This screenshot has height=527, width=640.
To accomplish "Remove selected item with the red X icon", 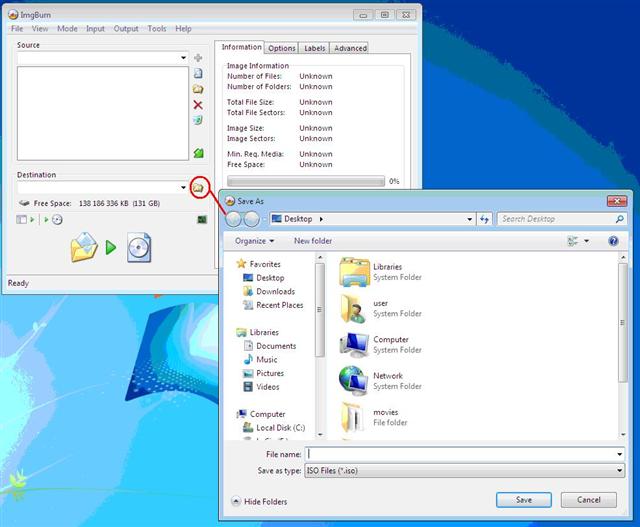I will [198, 105].
